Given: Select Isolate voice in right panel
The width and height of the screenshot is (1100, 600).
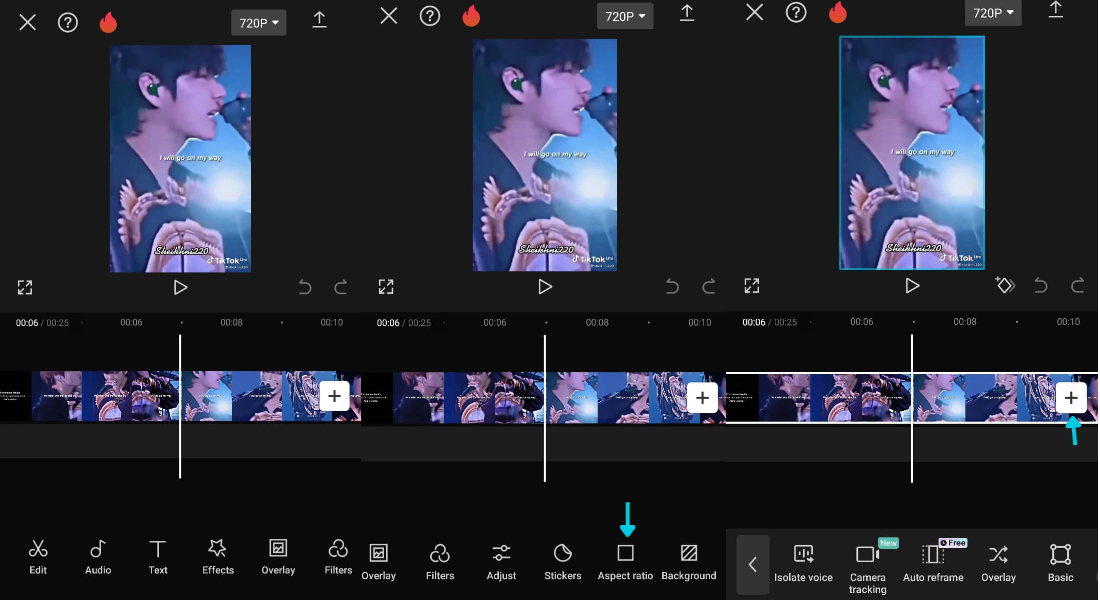Looking at the screenshot, I should click(x=803, y=564).
